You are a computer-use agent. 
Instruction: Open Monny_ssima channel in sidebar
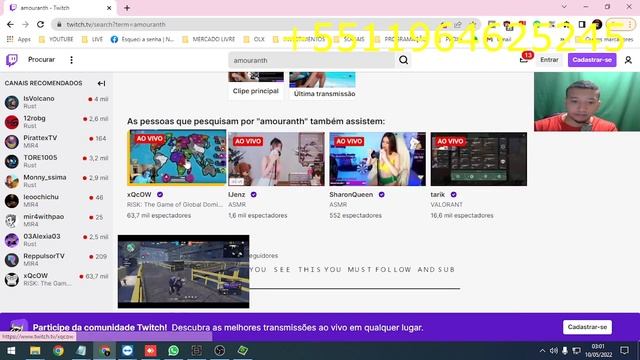coord(56,181)
